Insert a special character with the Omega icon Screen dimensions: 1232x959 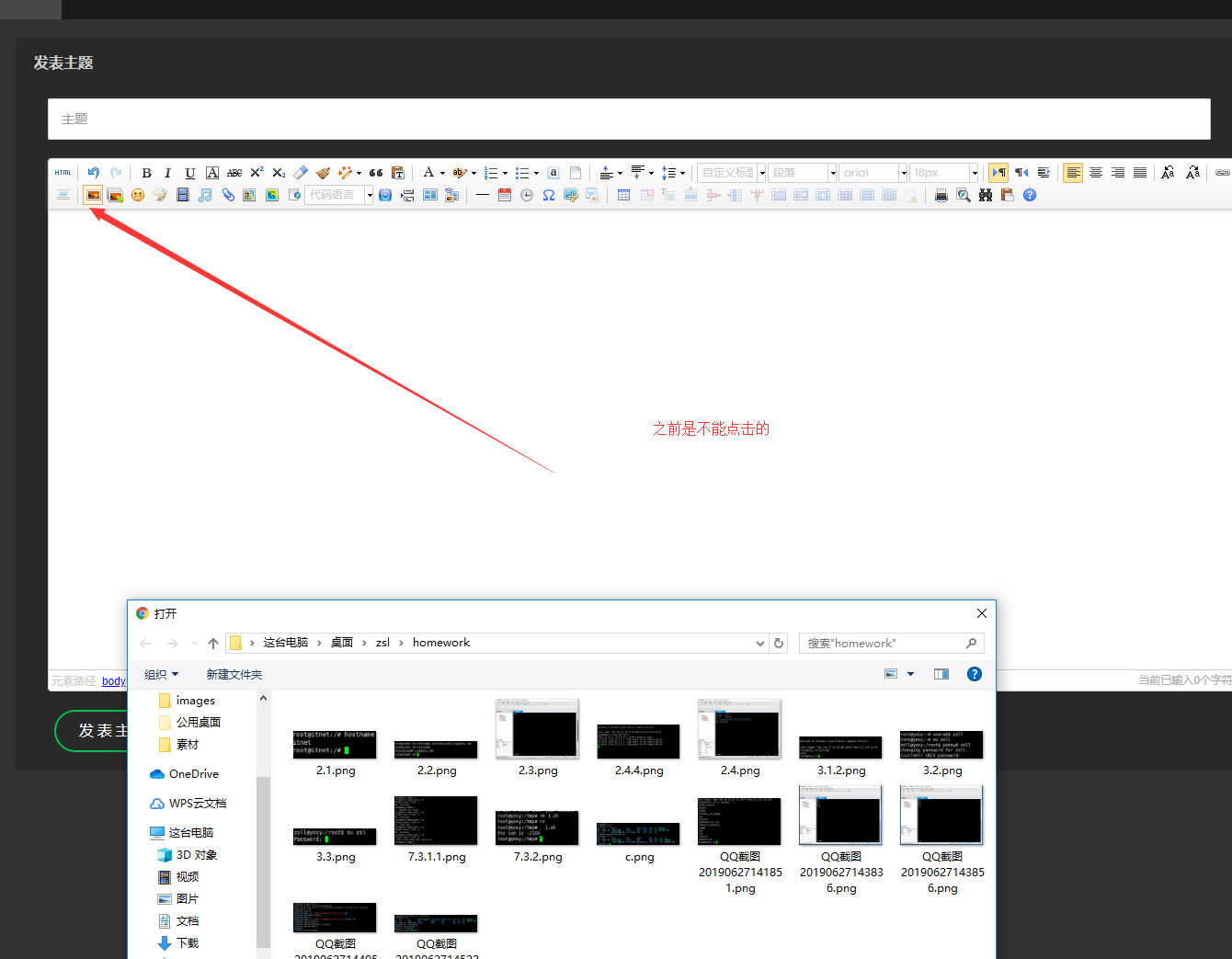[x=549, y=195]
